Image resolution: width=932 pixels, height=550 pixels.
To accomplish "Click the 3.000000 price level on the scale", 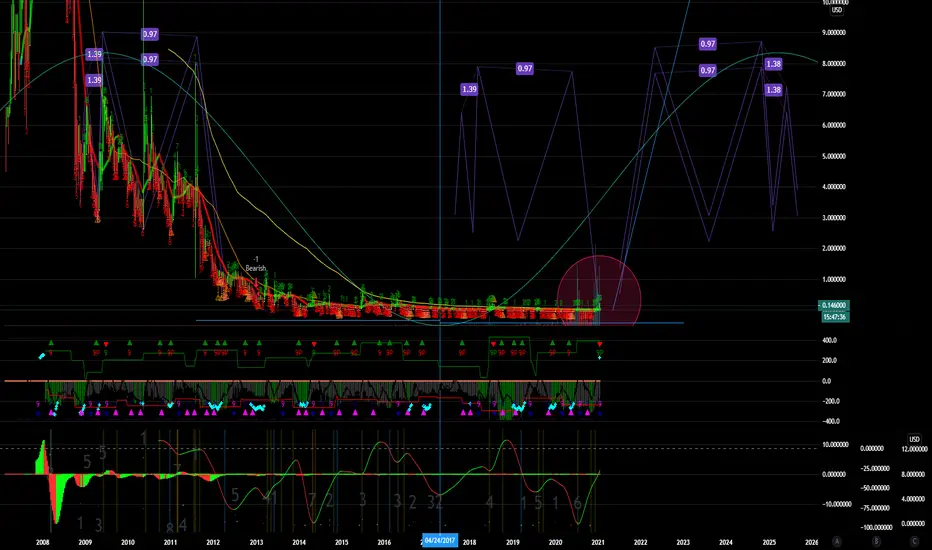I will [834, 218].
